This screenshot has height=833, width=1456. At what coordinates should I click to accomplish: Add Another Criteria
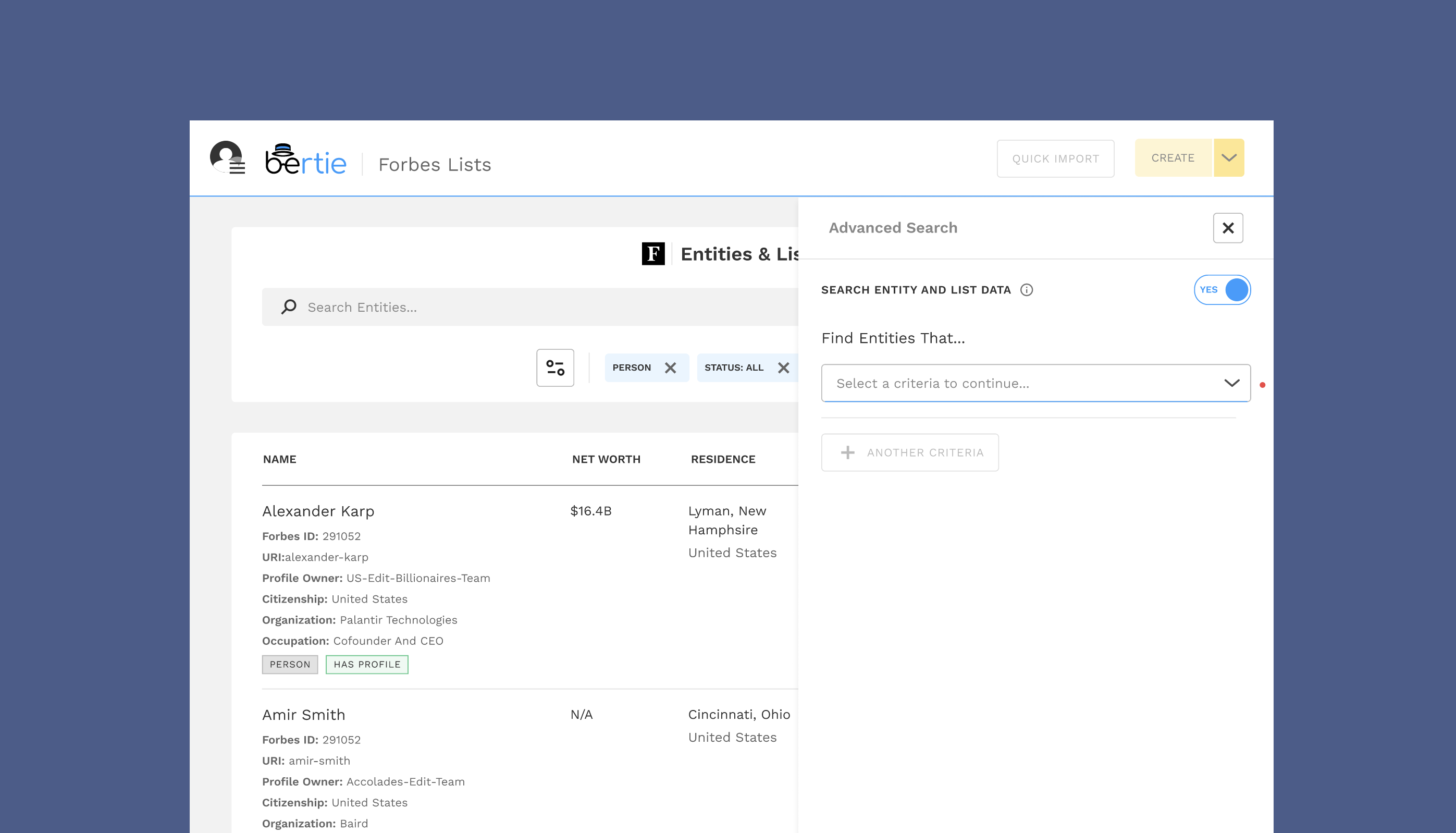[x=909, y=452]
